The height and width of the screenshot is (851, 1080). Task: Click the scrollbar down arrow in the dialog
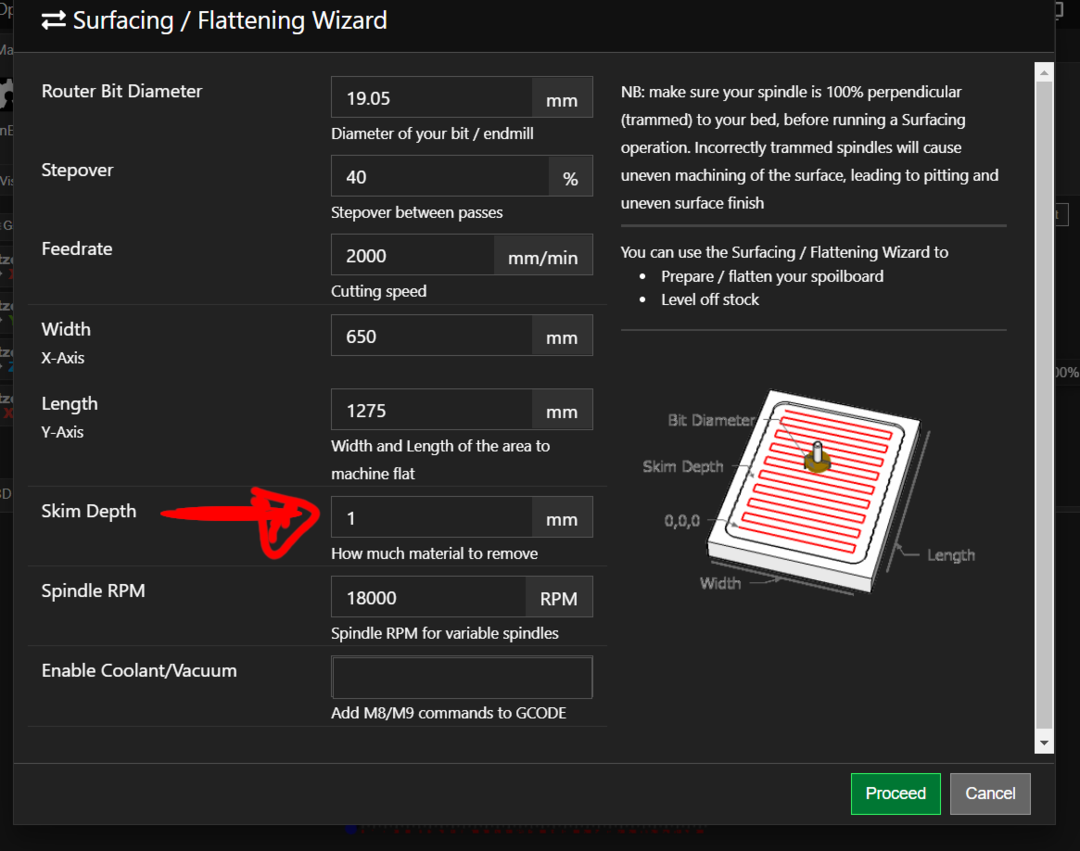[1044, 743]
